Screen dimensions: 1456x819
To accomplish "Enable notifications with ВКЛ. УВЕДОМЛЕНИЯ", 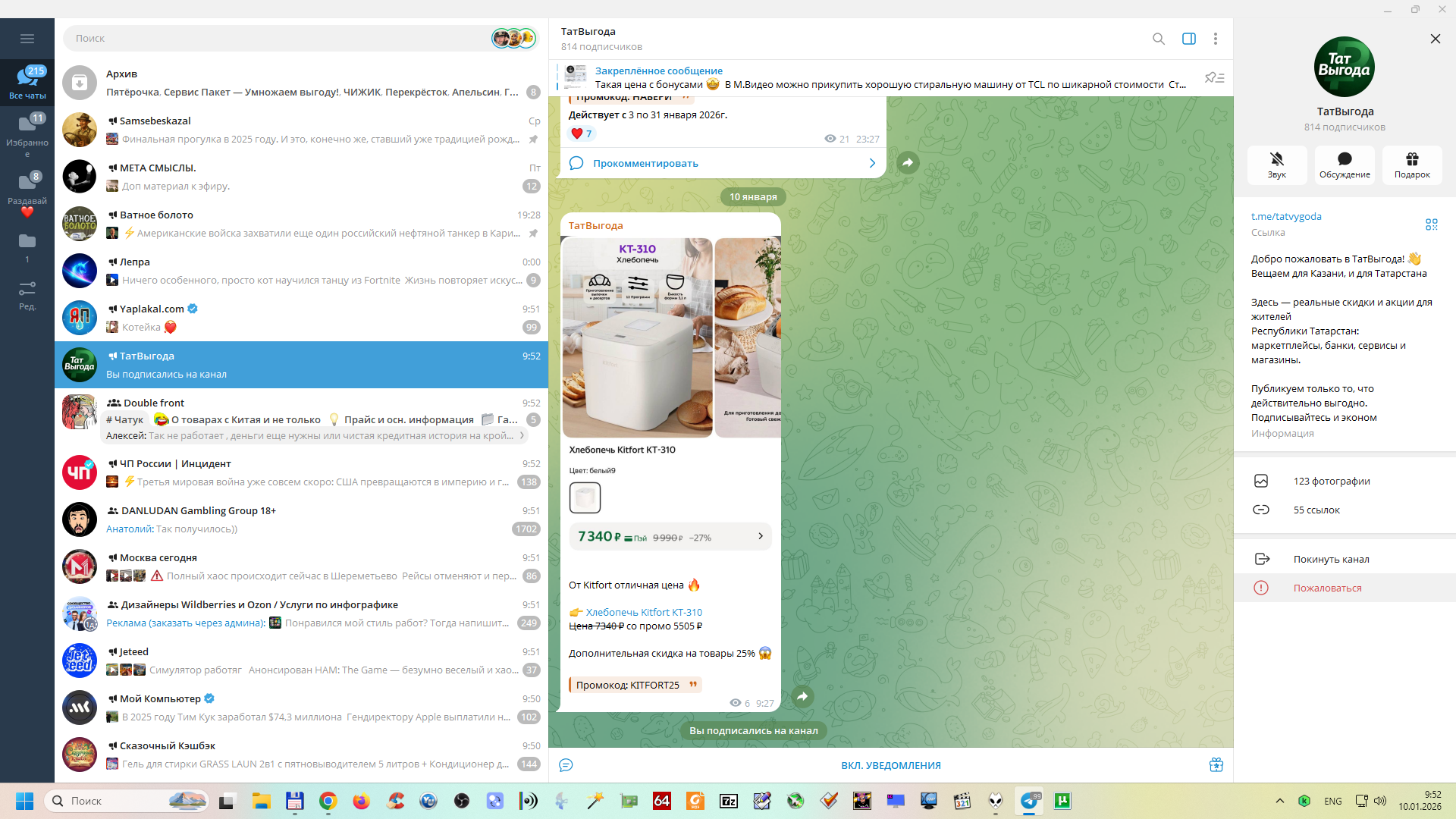I will (x=890, y=765).
